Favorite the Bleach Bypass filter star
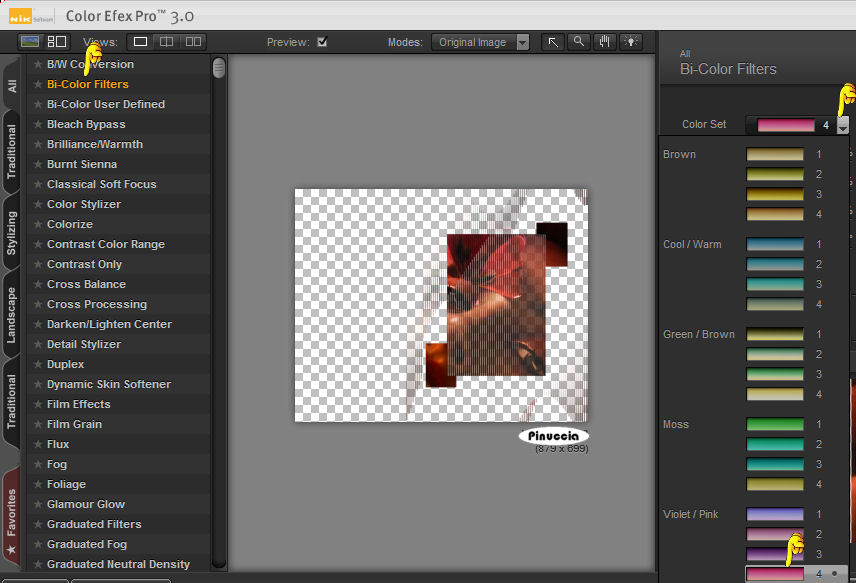The width and height of the screenshot is (856, 583). coord(38,124)
